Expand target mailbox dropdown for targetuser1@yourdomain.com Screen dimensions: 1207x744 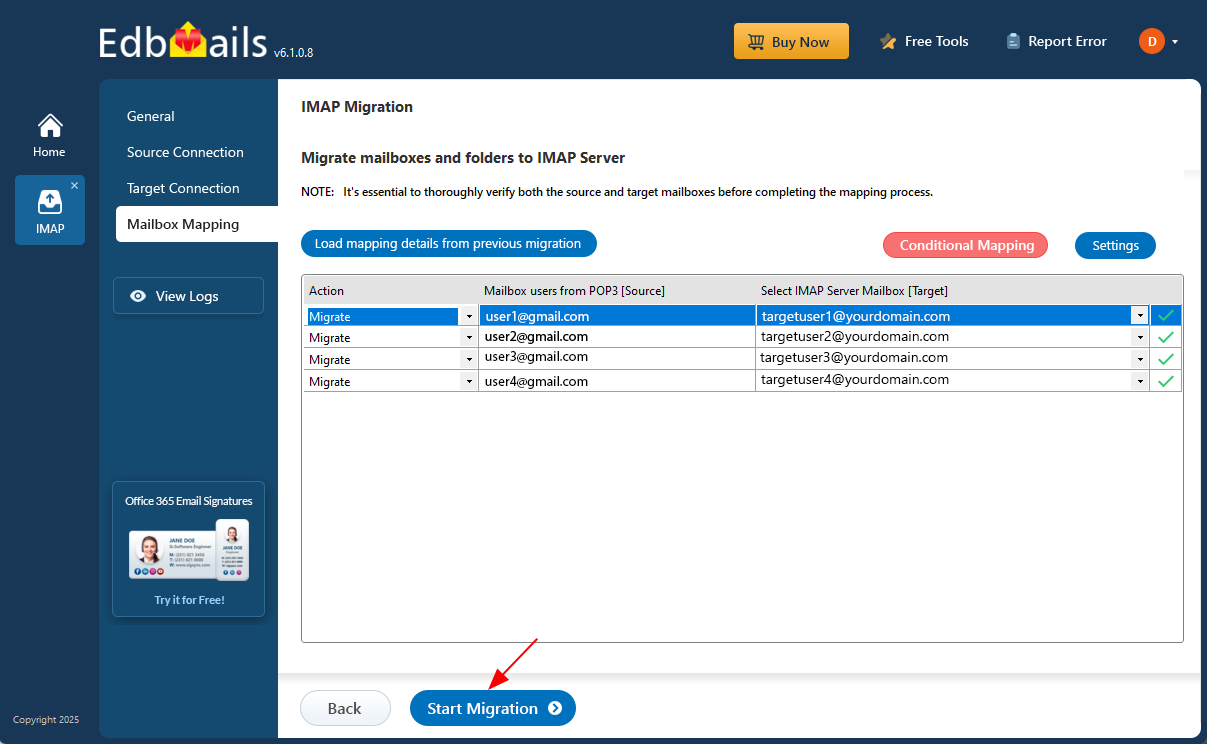pos(1139,316)
